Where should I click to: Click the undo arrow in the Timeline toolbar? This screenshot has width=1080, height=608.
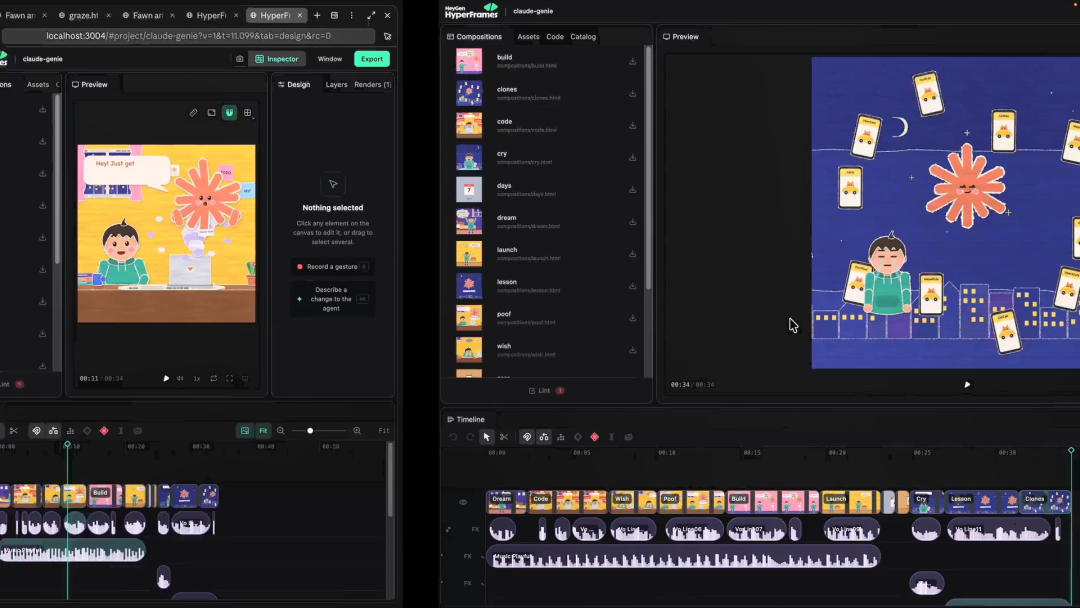(x=453, y=437)
